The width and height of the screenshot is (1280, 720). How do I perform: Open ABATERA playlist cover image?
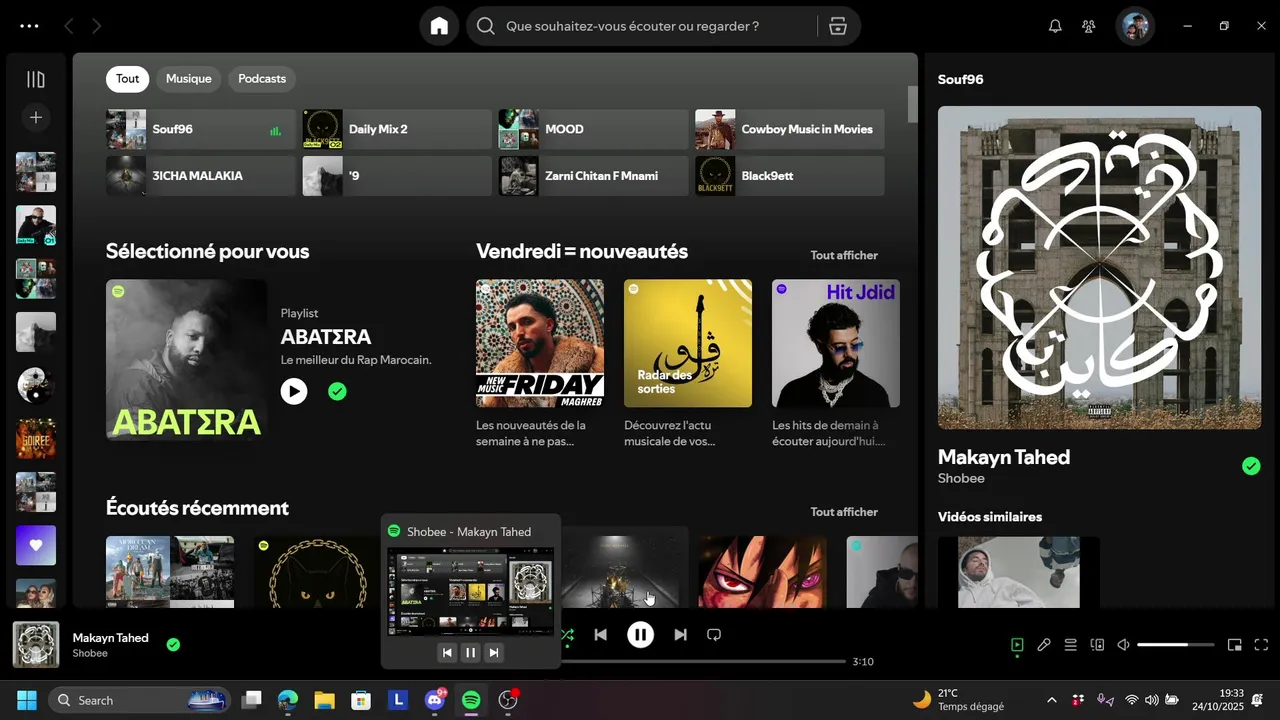186,359
